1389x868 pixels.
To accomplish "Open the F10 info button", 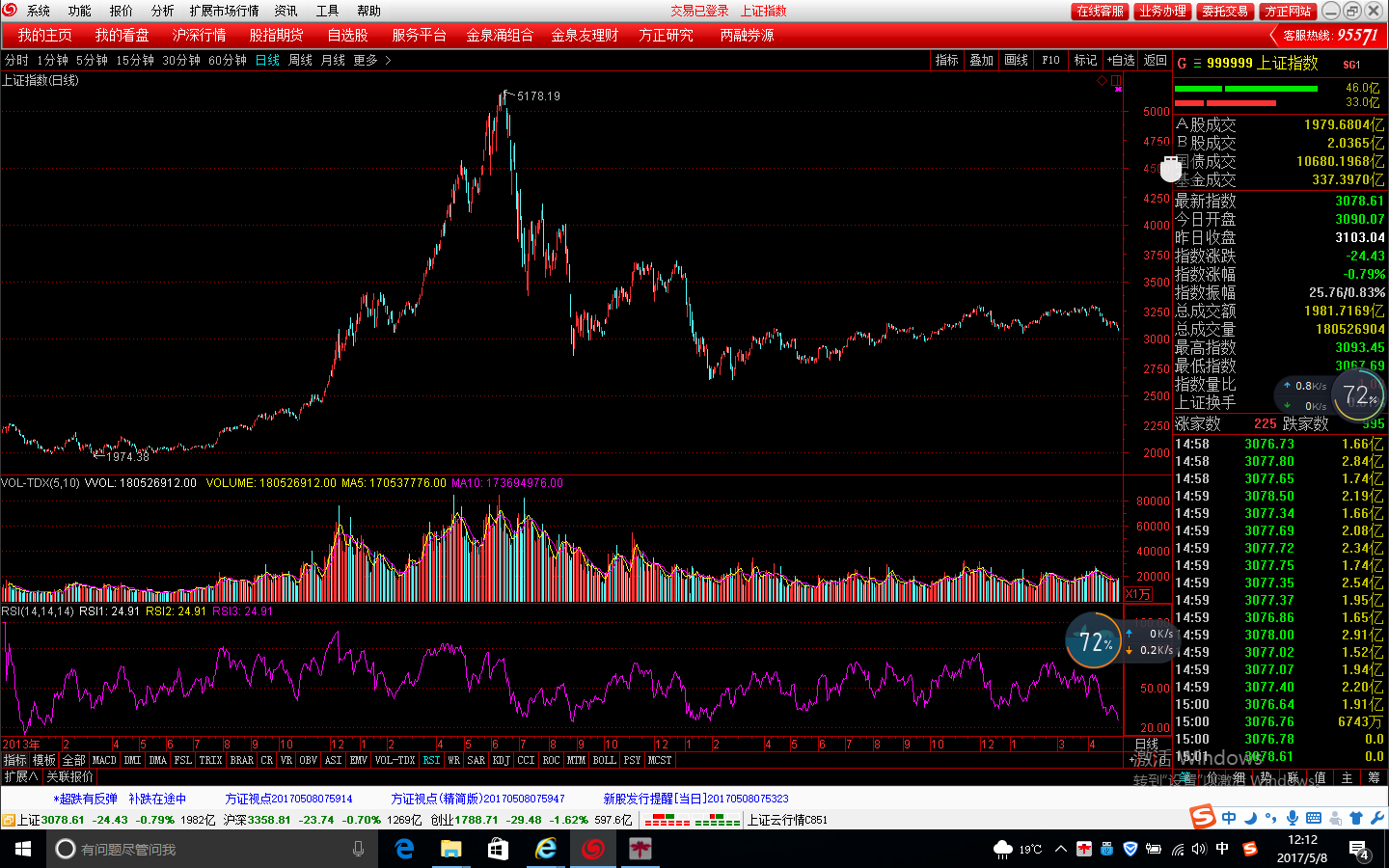I will (x=1051, y=60).
